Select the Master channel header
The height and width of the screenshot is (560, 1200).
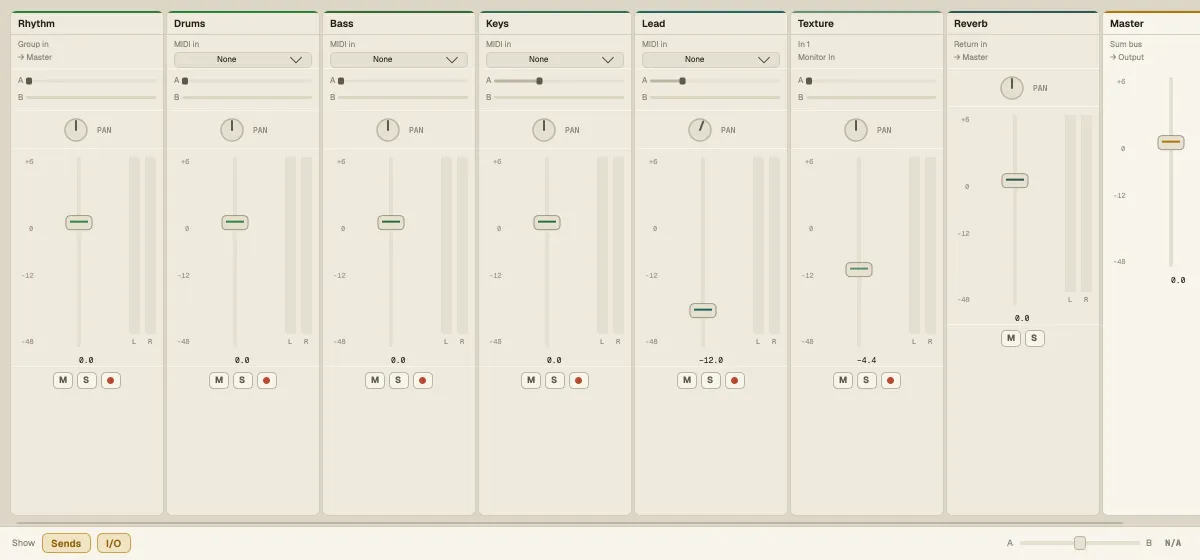pyautogui.click(x=1151, y=23)
